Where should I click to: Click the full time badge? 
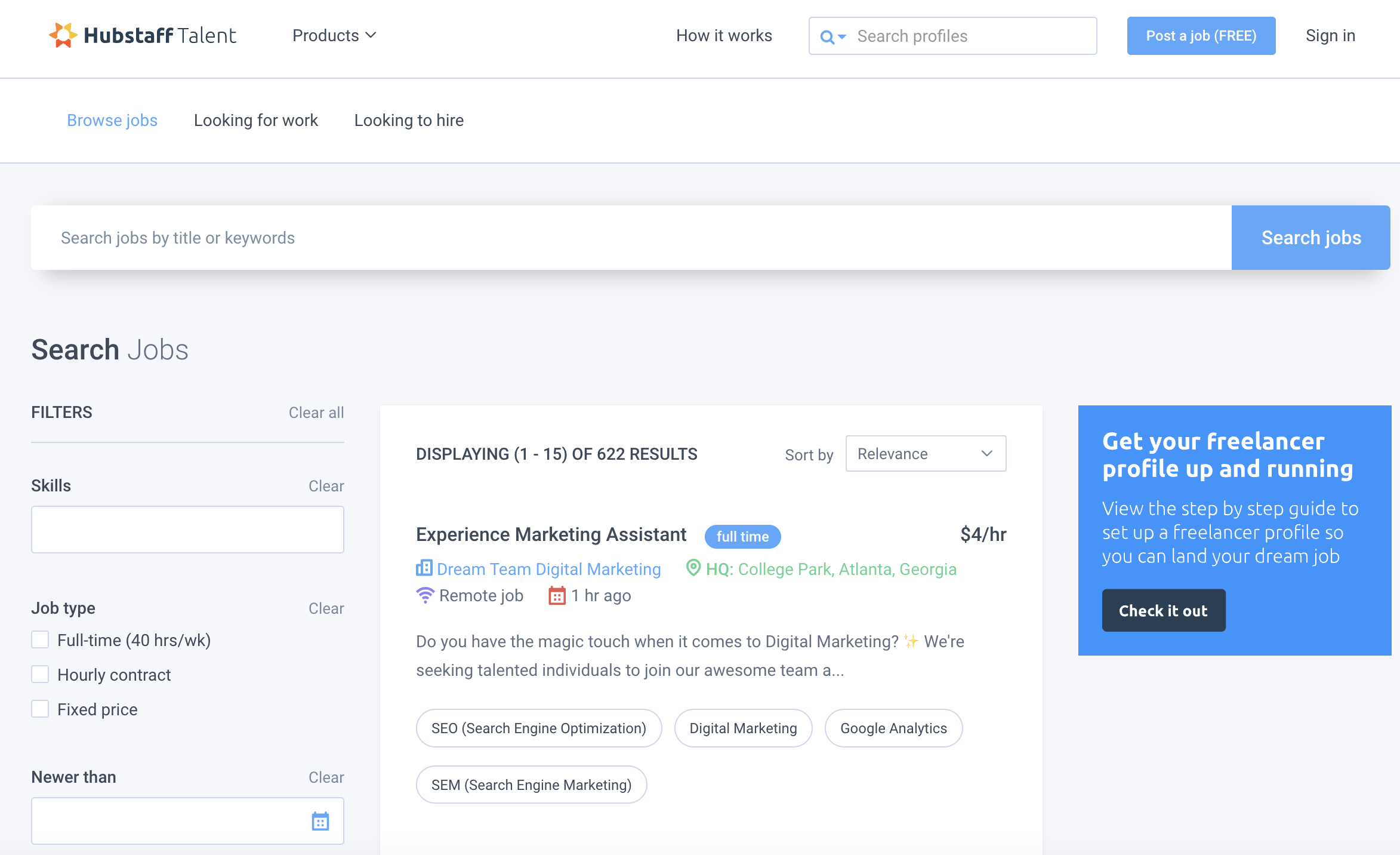[742, 536]
